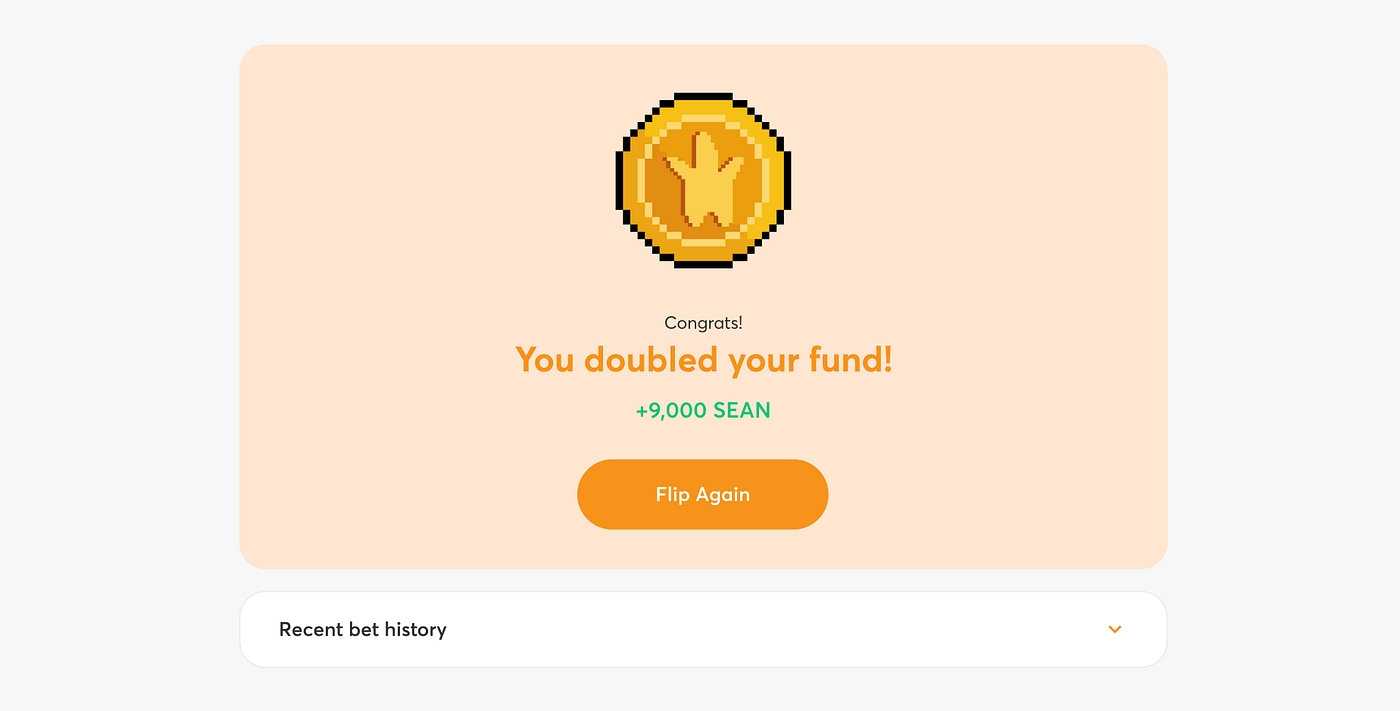Click the "Flip Again" button label text
Viewport: 1400px width, 711px height.
(x=702, y=495)
